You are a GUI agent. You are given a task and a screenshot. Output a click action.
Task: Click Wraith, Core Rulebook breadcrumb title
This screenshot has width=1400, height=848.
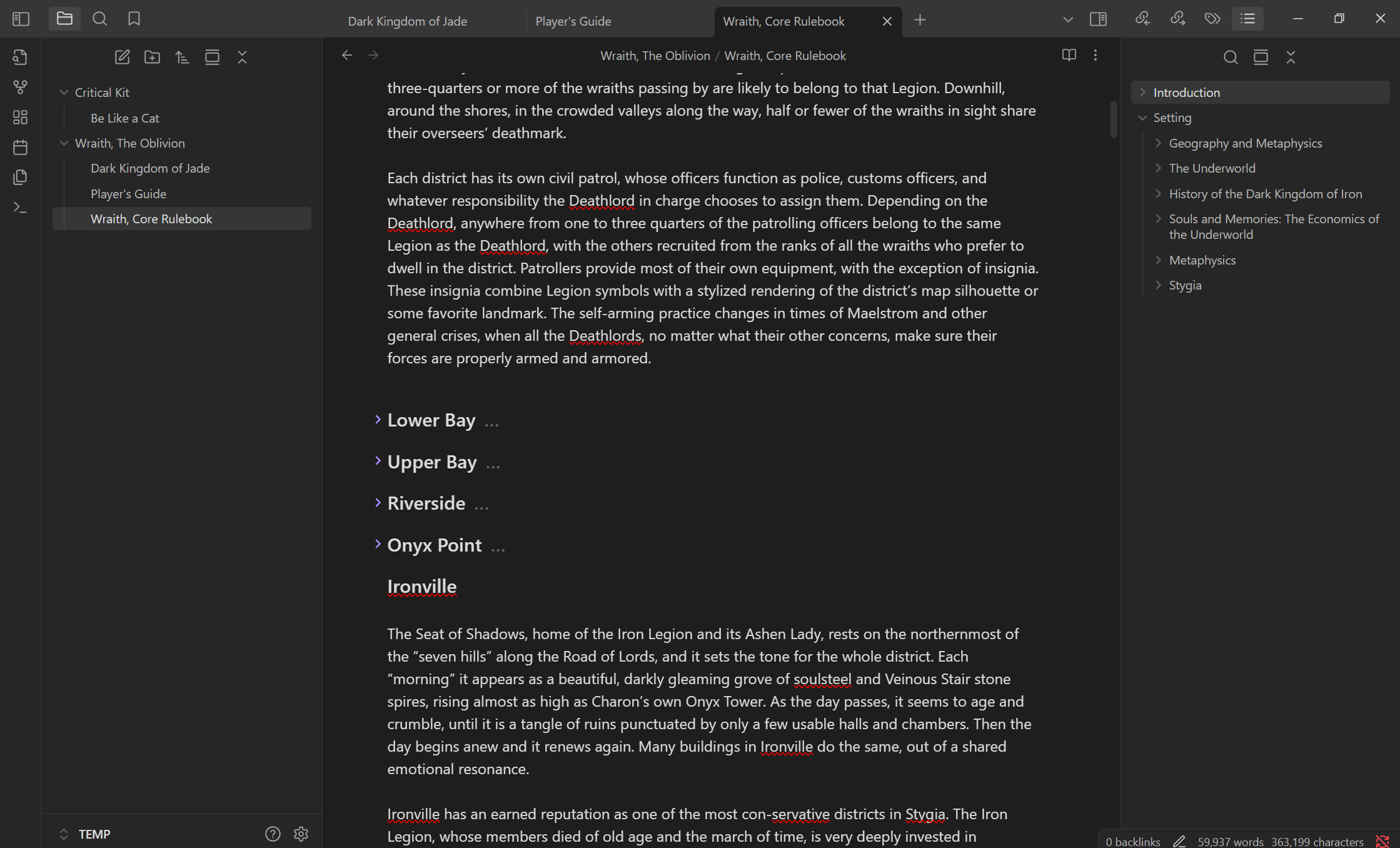pyautogui.click(x=785, y=56)
